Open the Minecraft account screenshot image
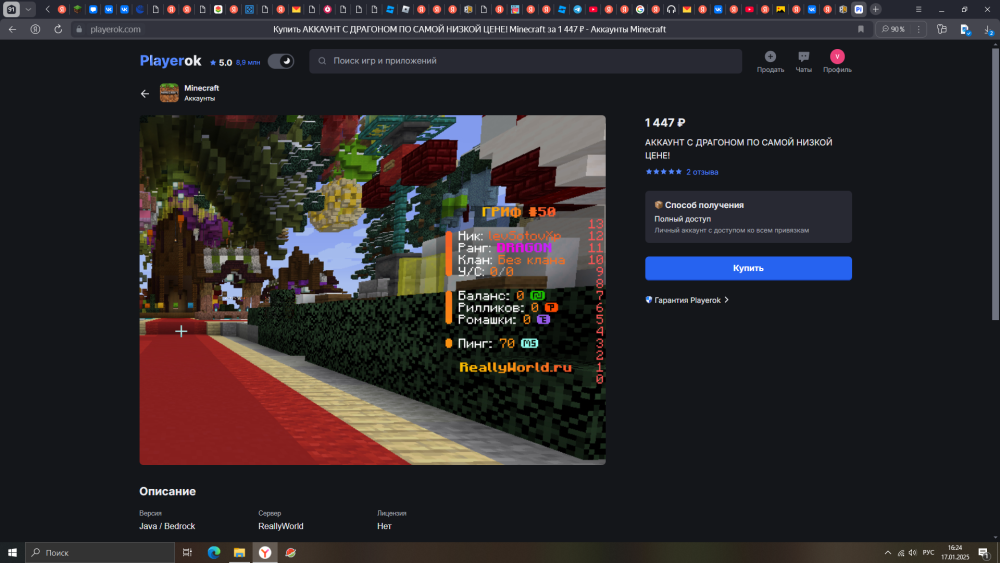The width and height of the screenshot is (1000, 563). tap(372, 289)
